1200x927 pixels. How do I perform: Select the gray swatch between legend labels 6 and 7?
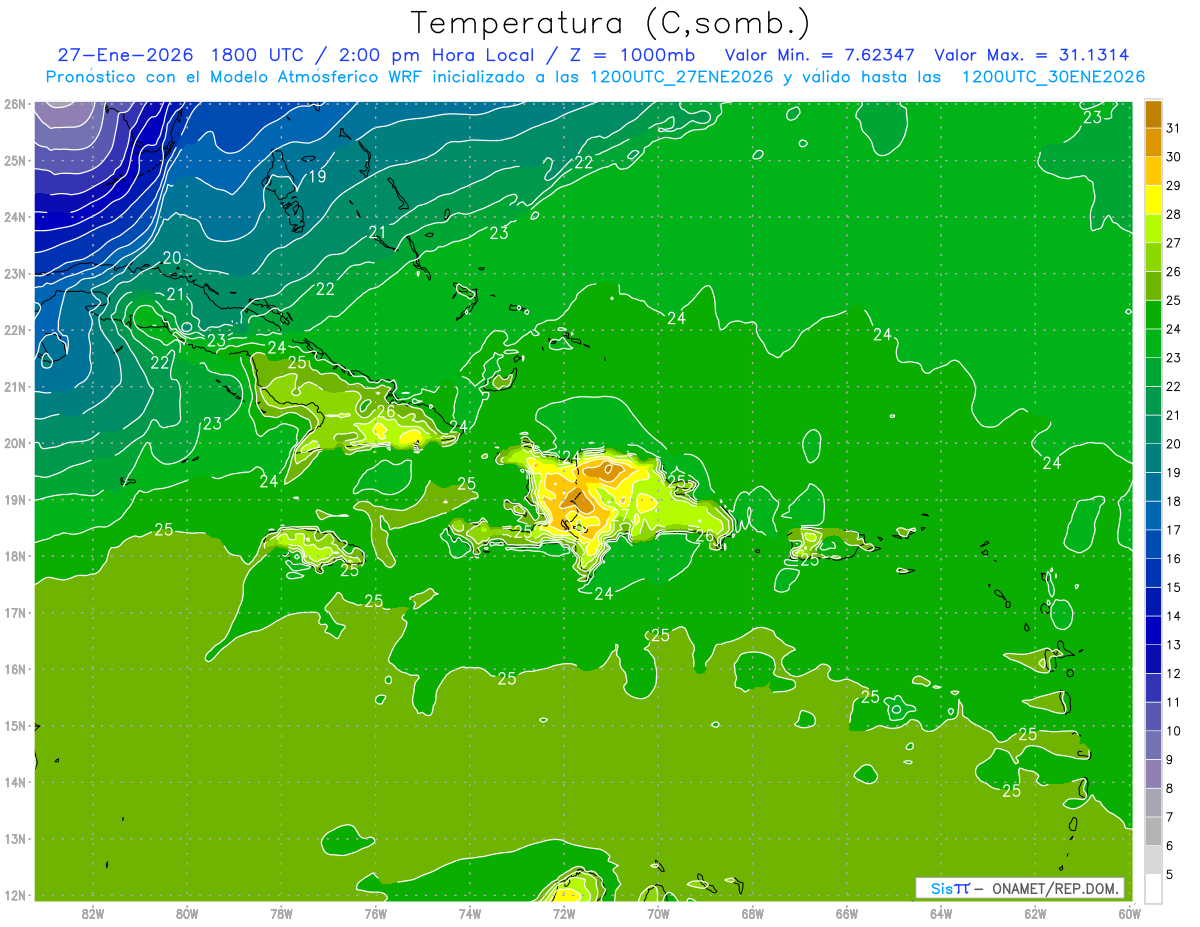1153,832
